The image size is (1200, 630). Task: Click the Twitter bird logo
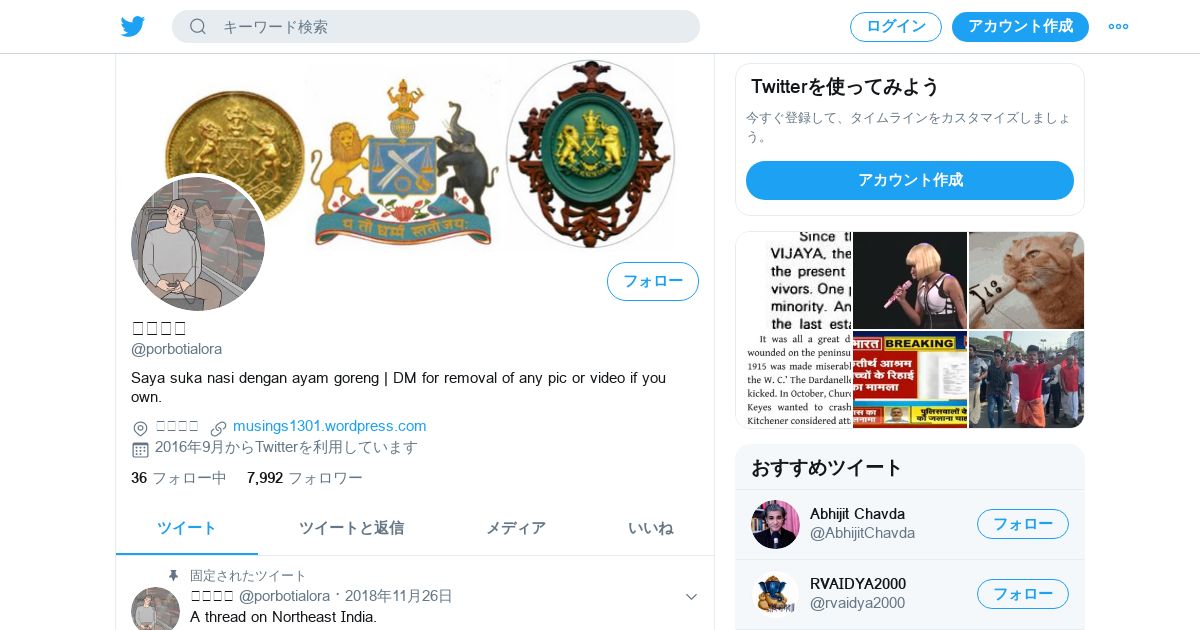(x=133, y=27)
